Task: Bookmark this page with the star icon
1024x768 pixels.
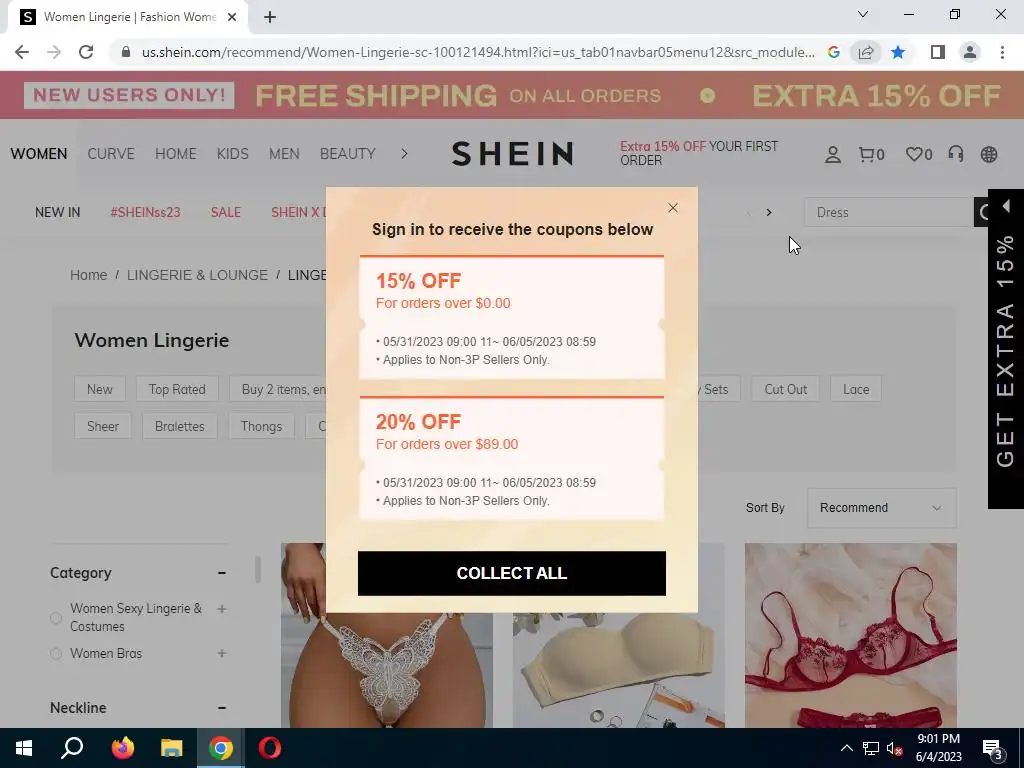Action: pyautogui.click(x=898, y=52)
